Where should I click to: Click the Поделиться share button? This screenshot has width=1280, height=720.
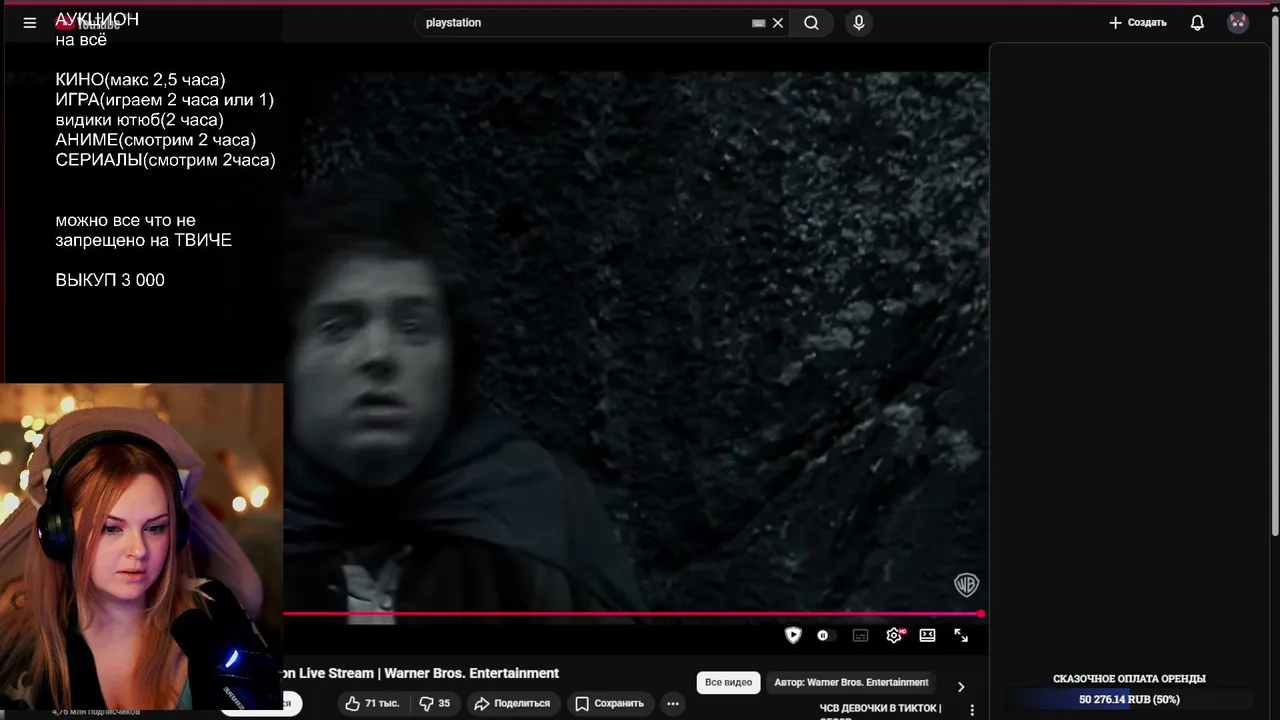point(512,703)
